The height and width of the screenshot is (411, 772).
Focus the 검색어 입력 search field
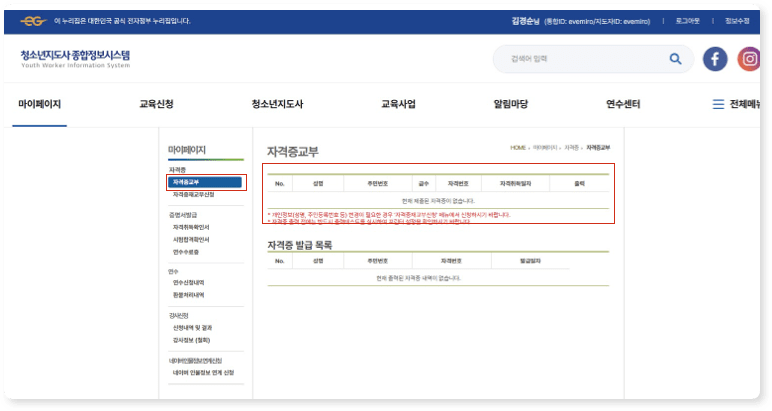[580, 59]
